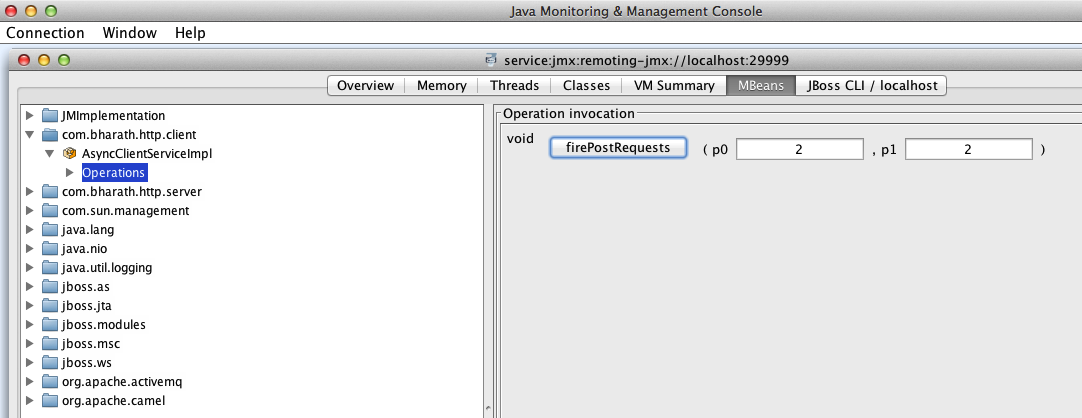Expand the com.sun.management node
The width and height of the screenshot is (1082, 418).
point(29,210)
